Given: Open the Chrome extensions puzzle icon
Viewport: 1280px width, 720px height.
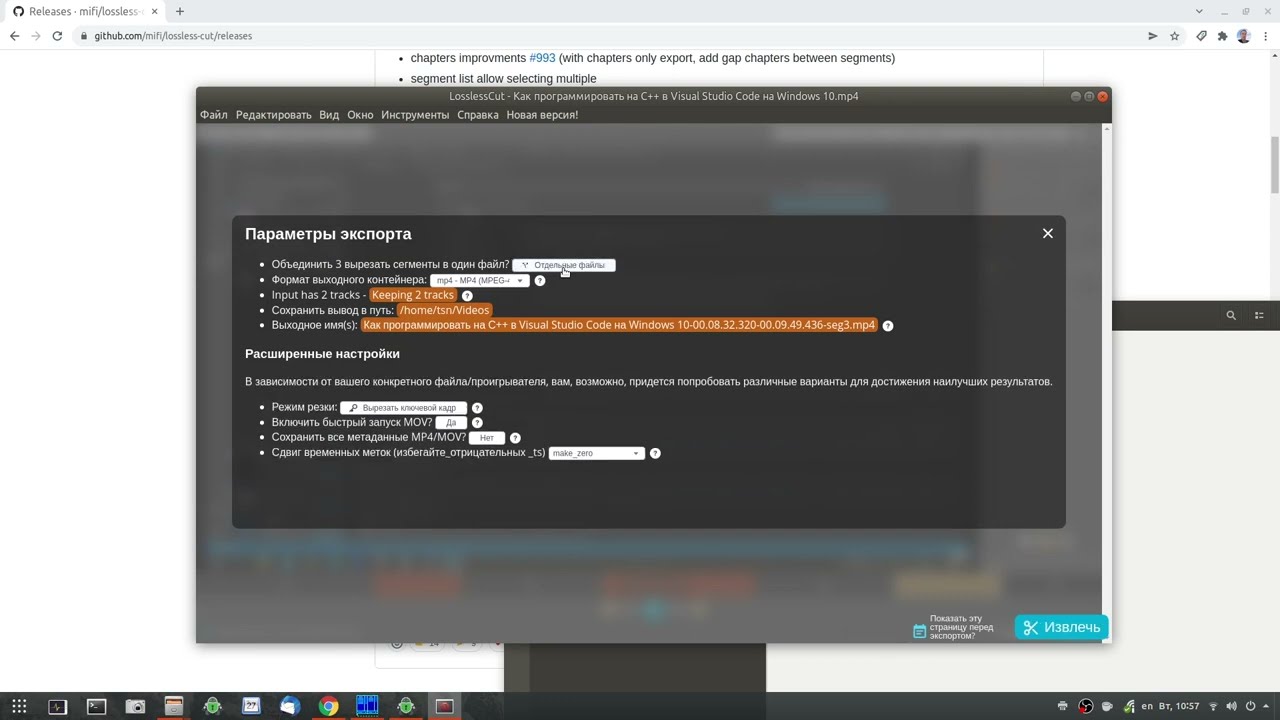Looking at the screenshot, I should tap(1222, 36).
